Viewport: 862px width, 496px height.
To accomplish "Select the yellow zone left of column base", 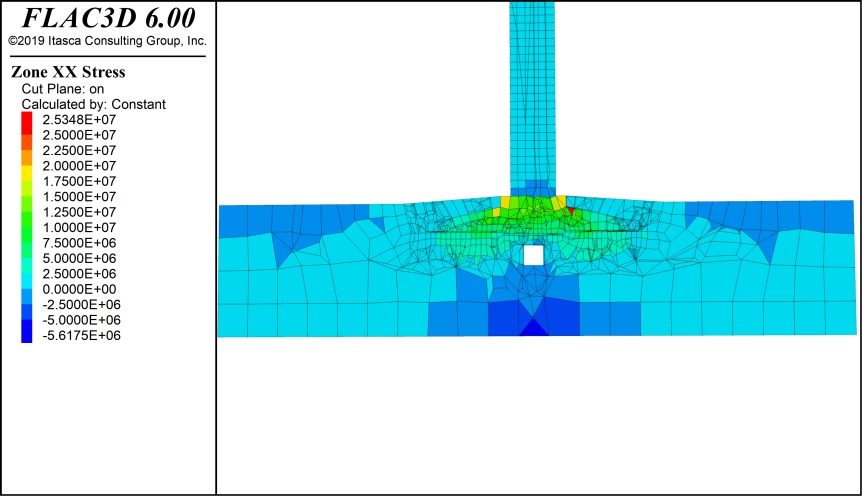I will pyautogui.click(x=506, y=202).
